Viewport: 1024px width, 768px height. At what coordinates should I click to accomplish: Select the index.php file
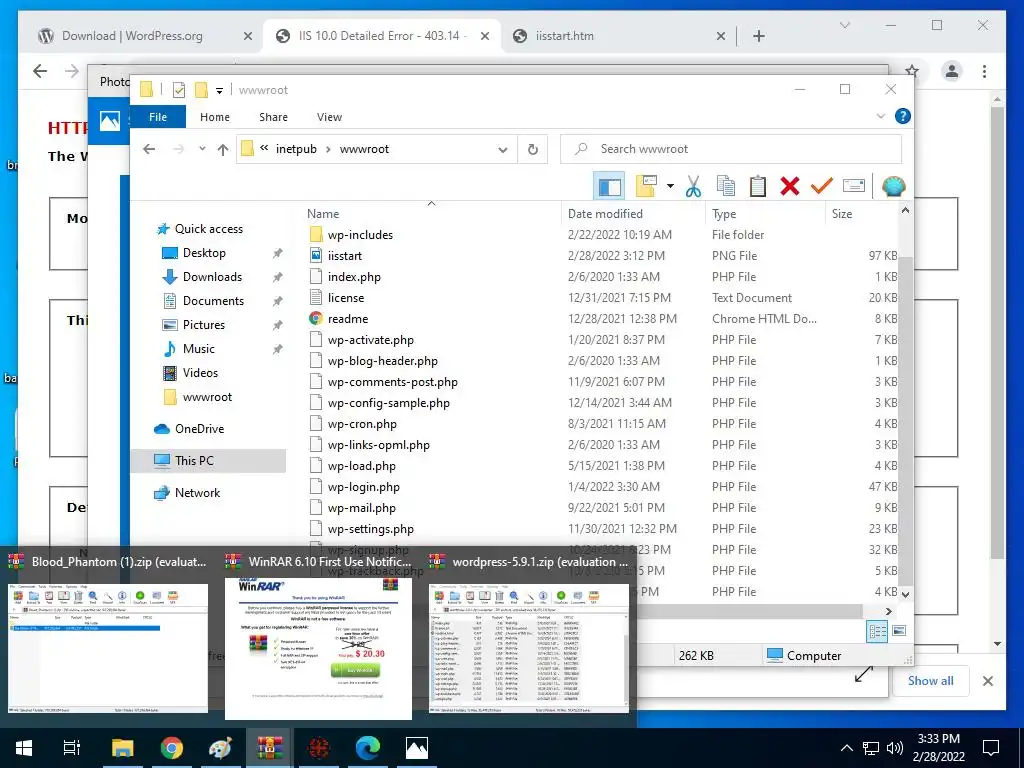(x=354, y=276)
